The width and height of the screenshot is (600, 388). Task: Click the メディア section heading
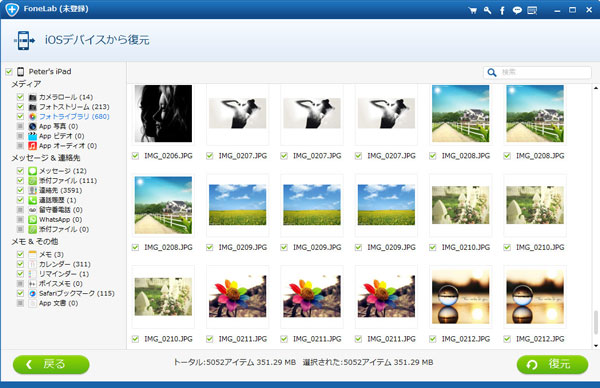pos(26,84)
